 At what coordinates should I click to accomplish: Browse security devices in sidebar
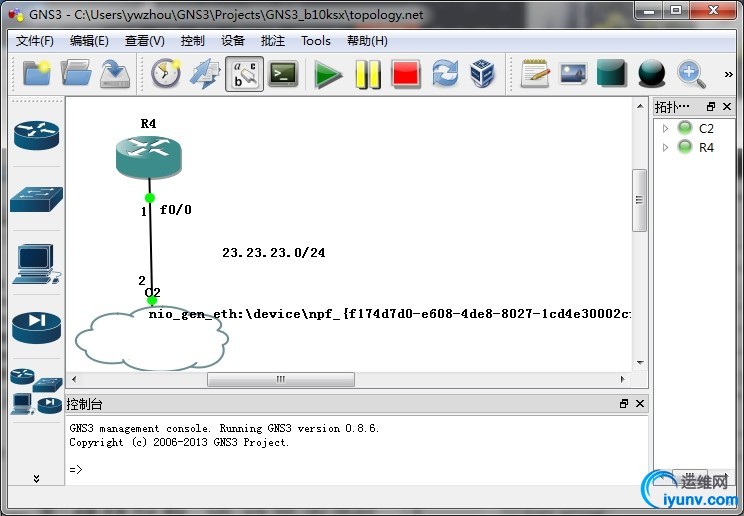37,327
